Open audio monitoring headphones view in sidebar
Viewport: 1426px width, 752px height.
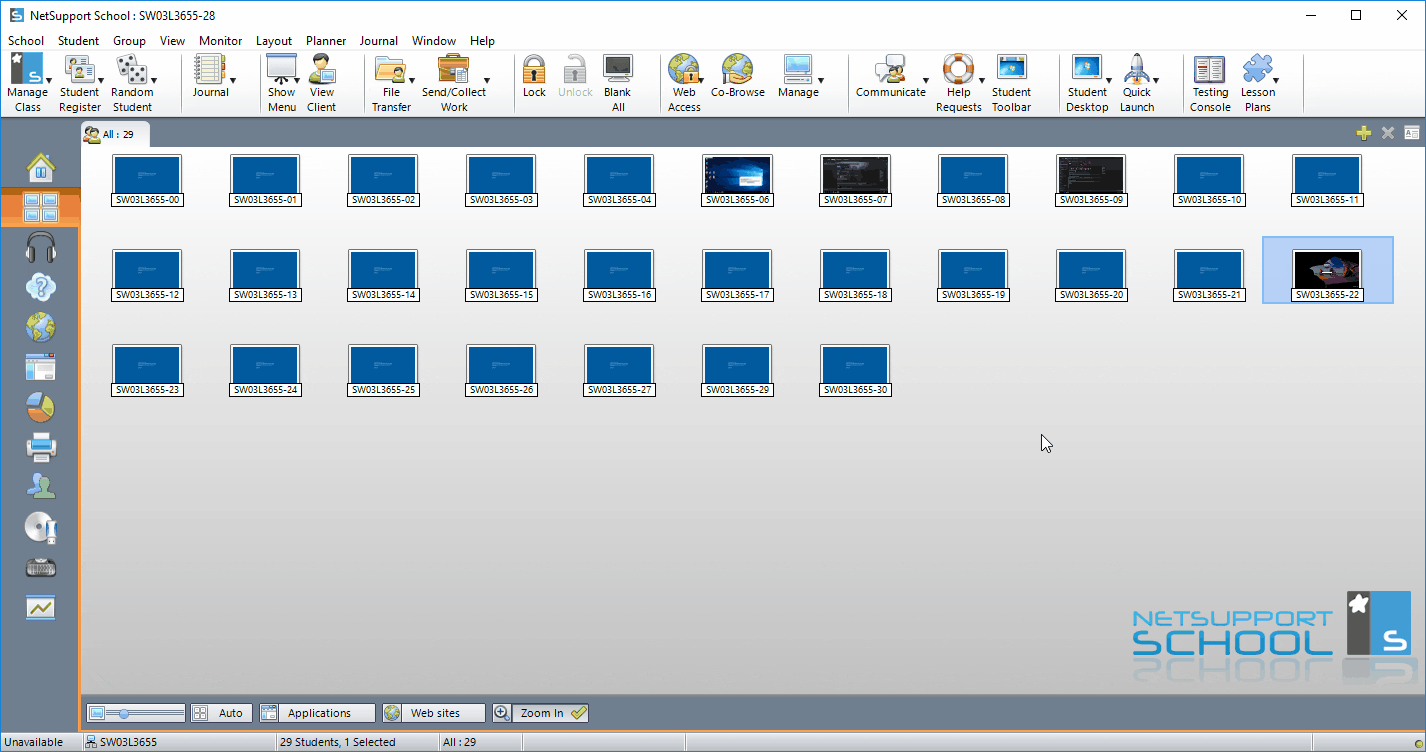tap(40, 247)
